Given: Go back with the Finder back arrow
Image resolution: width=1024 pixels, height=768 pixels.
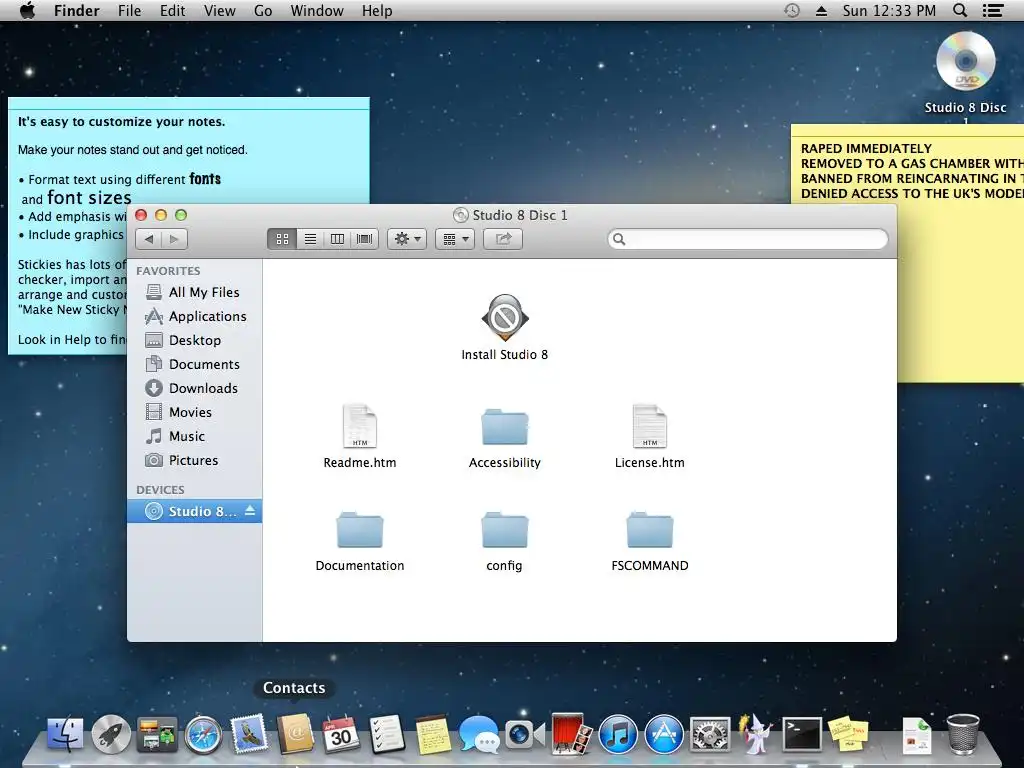Looking at the screenshot, I should pos(149,239).
